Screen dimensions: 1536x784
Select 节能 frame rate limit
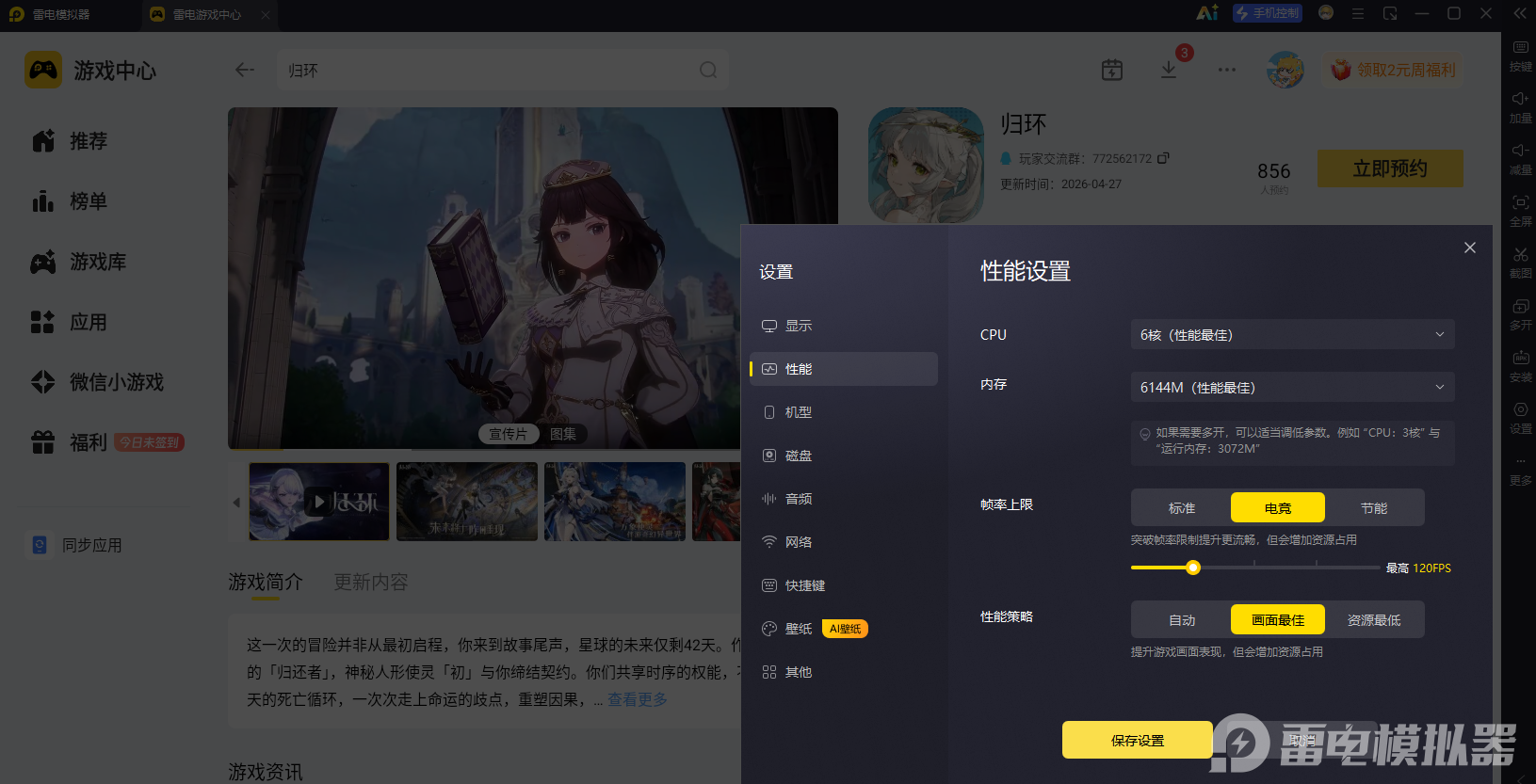pos(1374,508)
